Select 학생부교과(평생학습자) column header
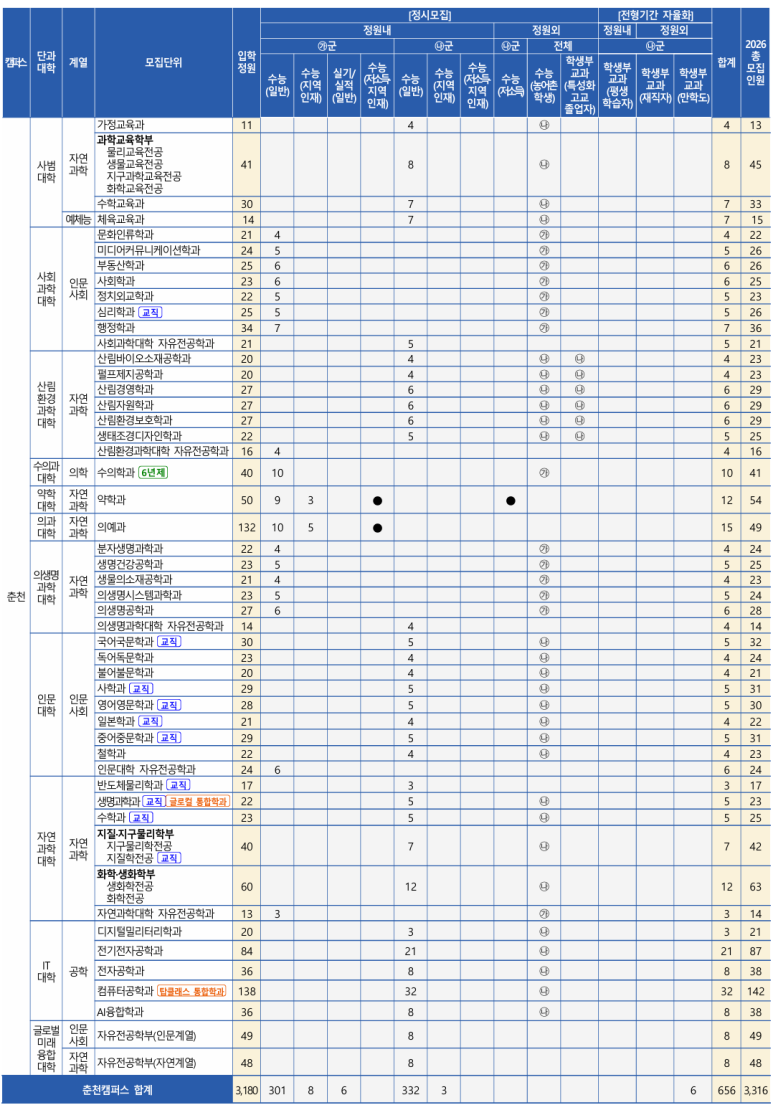 [x=617, y=85]
